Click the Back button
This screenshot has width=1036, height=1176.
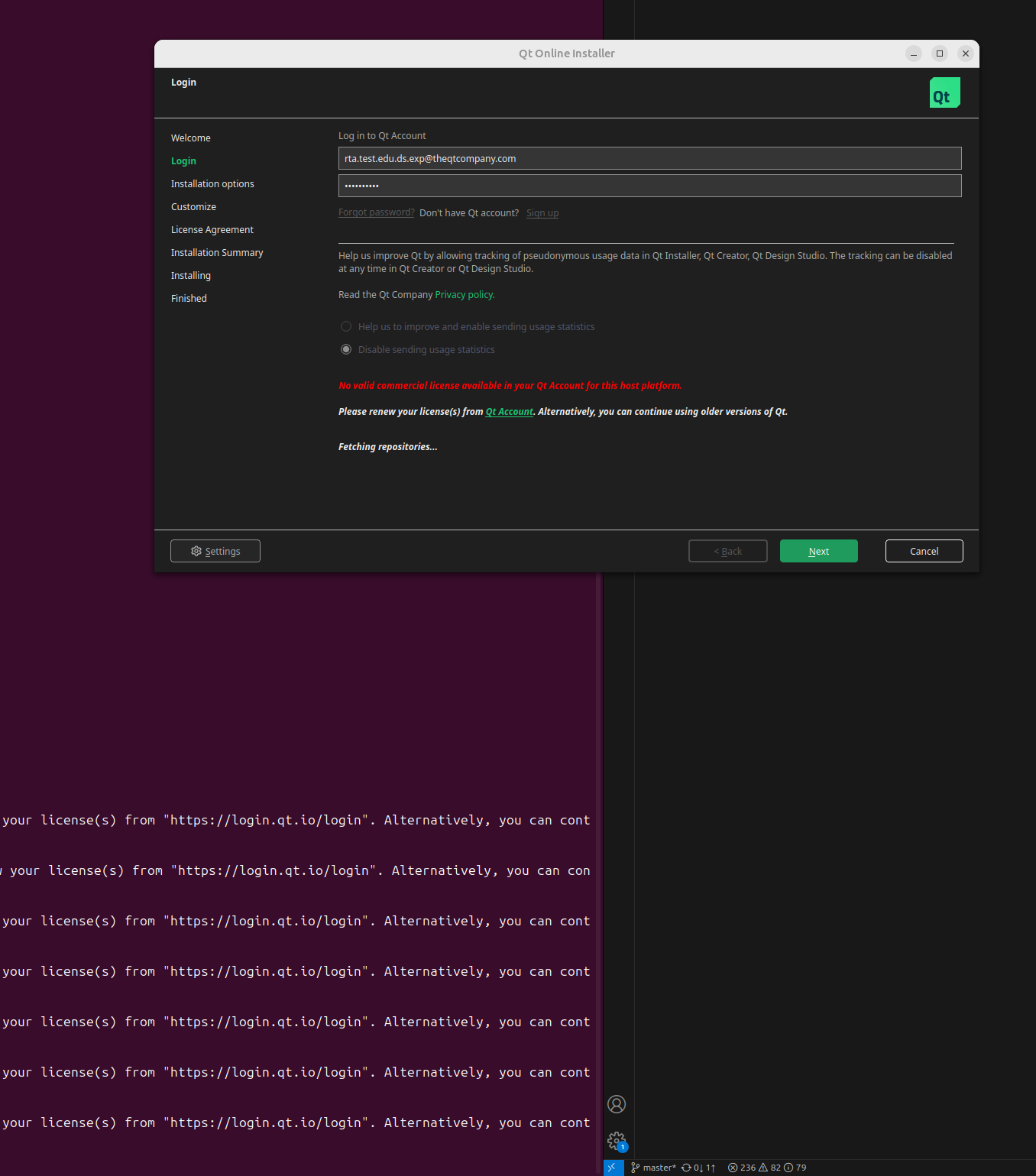(727, 551)
